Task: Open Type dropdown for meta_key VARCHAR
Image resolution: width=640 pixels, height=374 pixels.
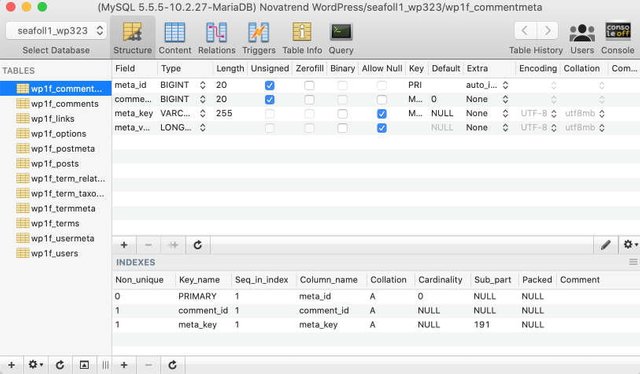Action: point(202,114)
